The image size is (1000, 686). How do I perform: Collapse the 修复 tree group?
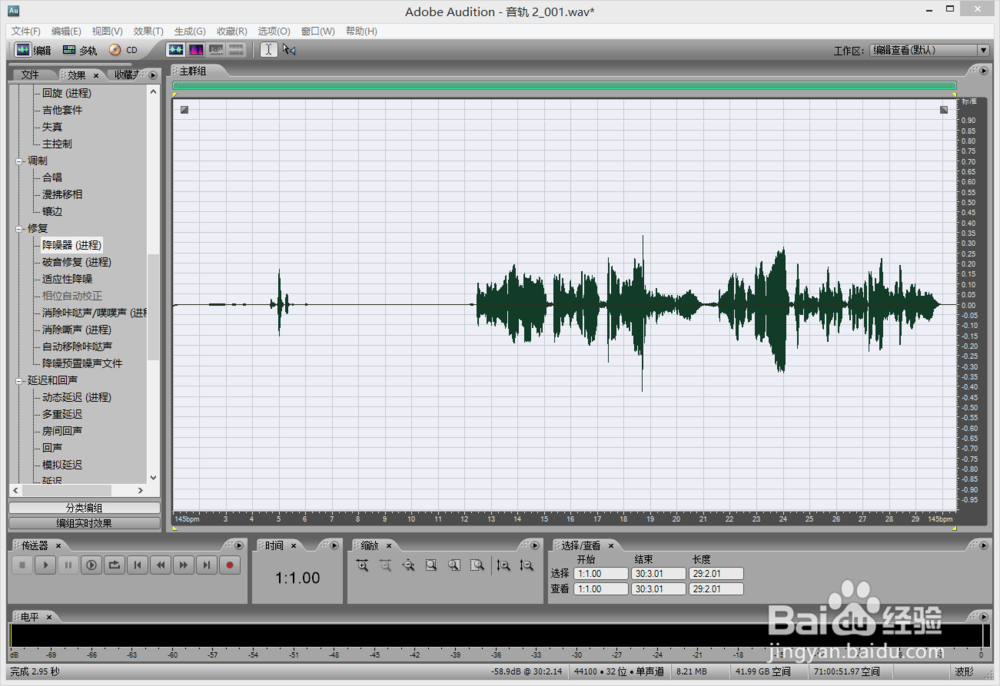tap(18, 228)
